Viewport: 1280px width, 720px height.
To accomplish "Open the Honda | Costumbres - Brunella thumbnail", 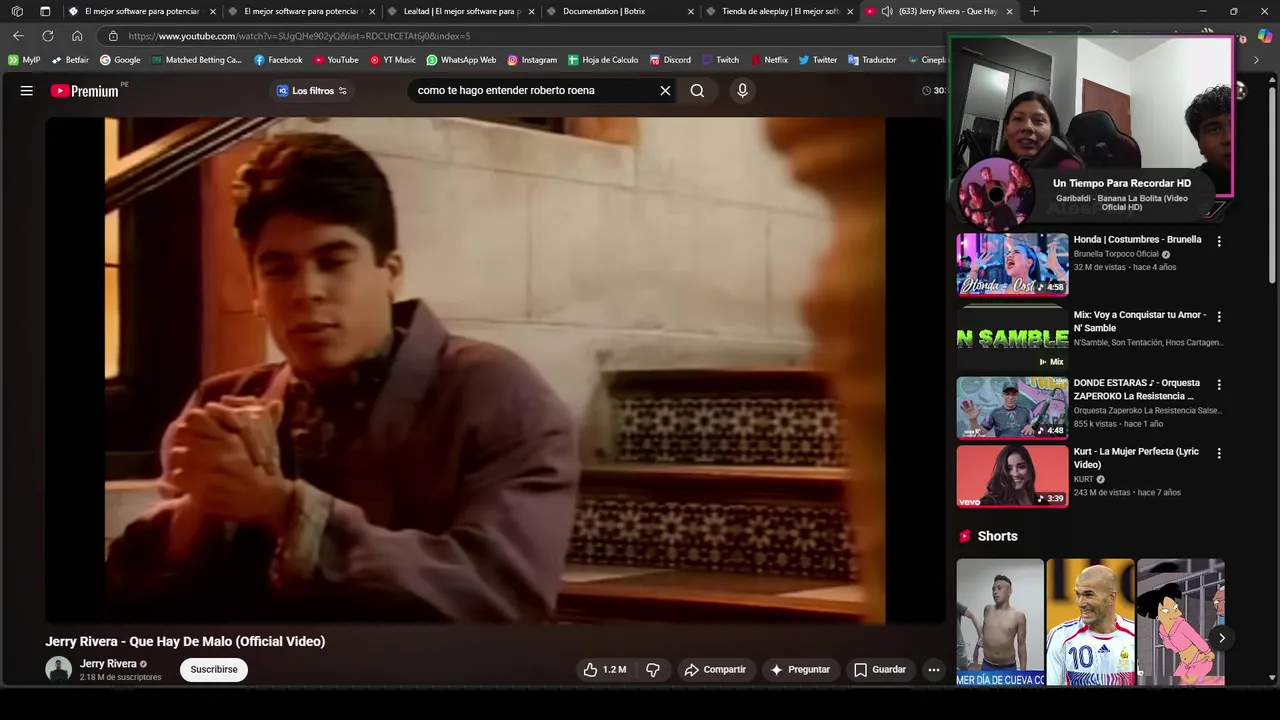I will click(1012, 265).
